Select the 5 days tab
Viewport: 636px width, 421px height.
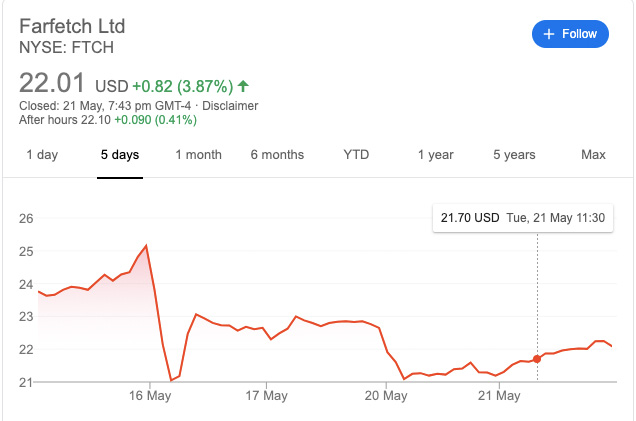coord(120,155)
